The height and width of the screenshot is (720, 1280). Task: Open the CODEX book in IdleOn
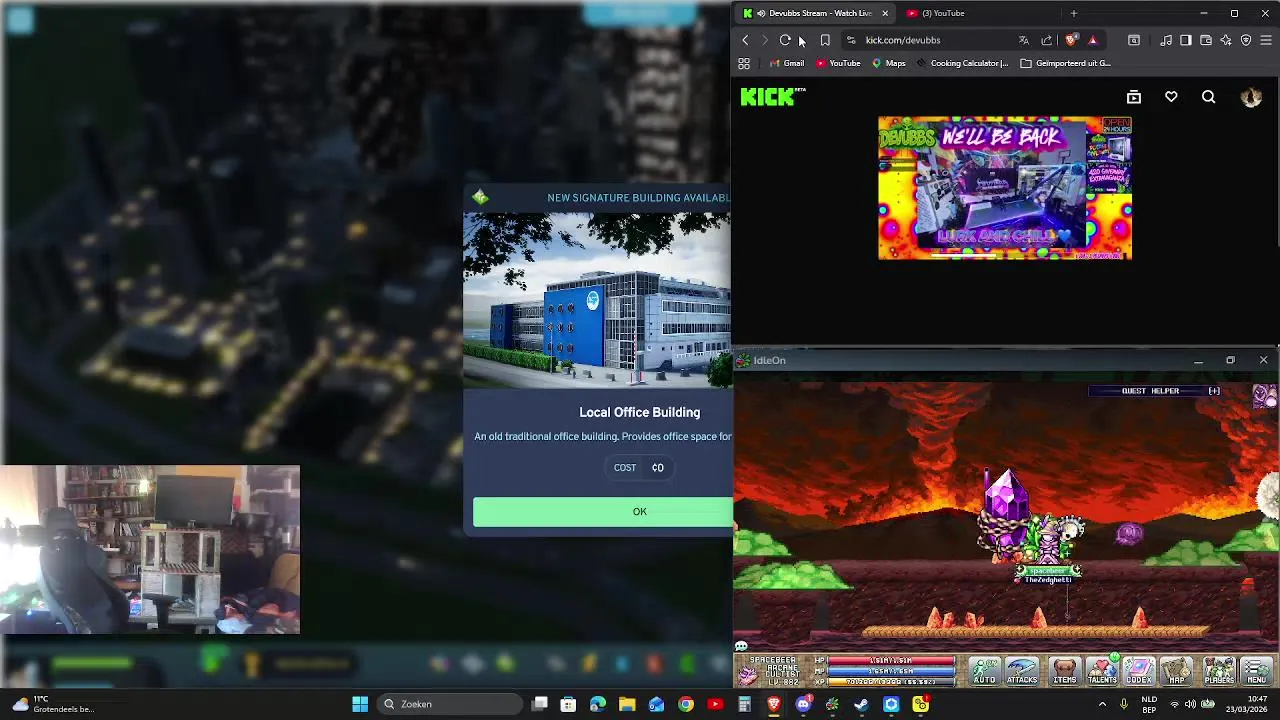(1139, 671)
